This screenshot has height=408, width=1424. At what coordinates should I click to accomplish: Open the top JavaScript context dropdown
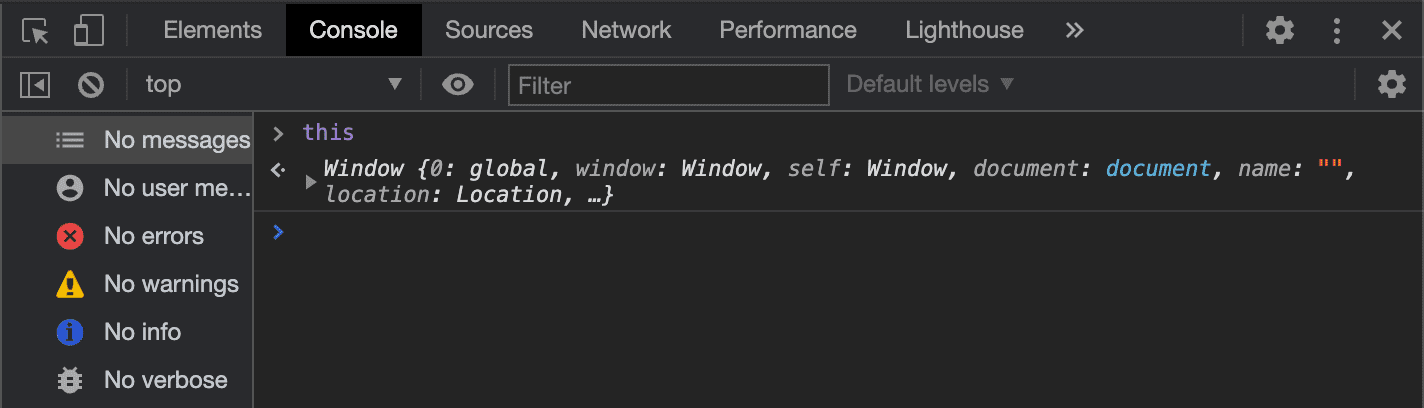272,85
